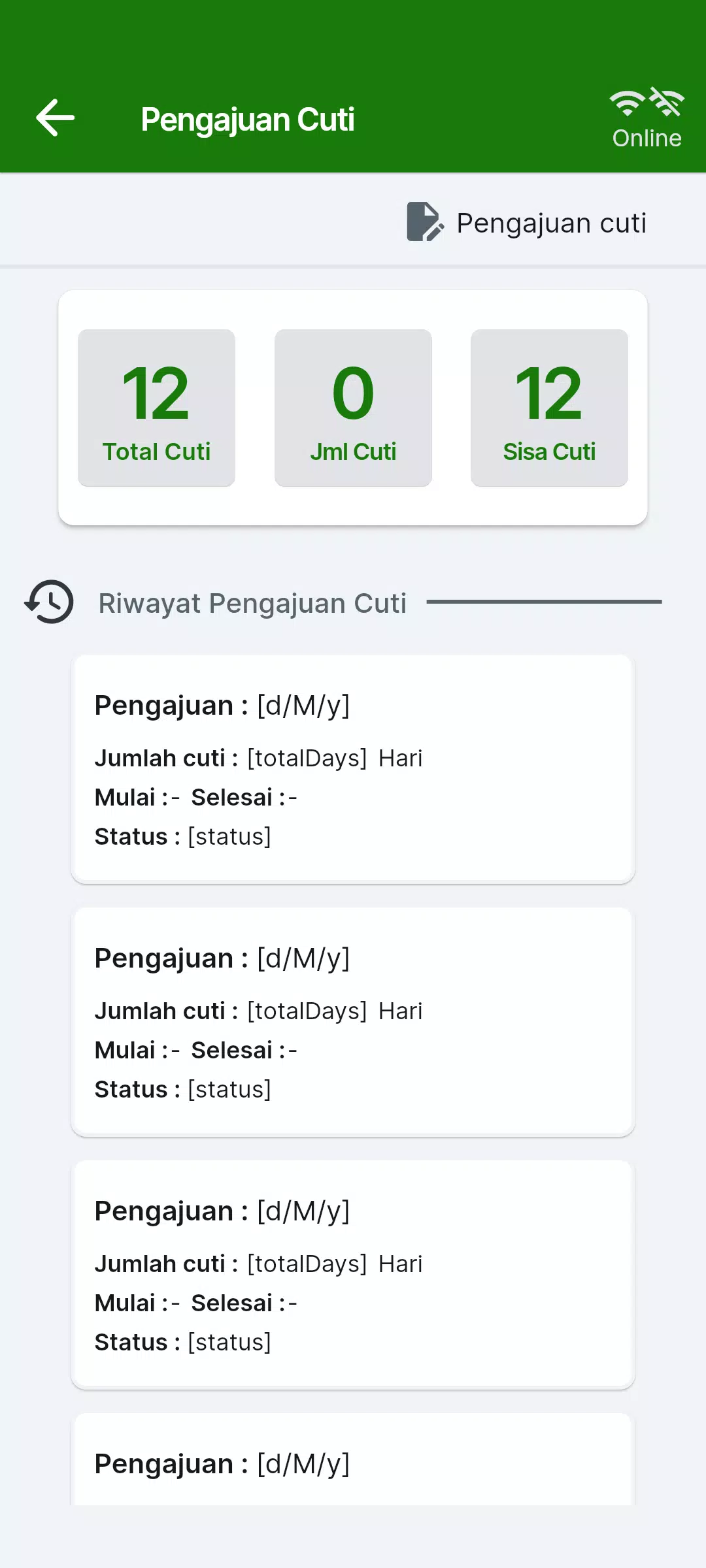Tap the Online status label

[647, 139]
